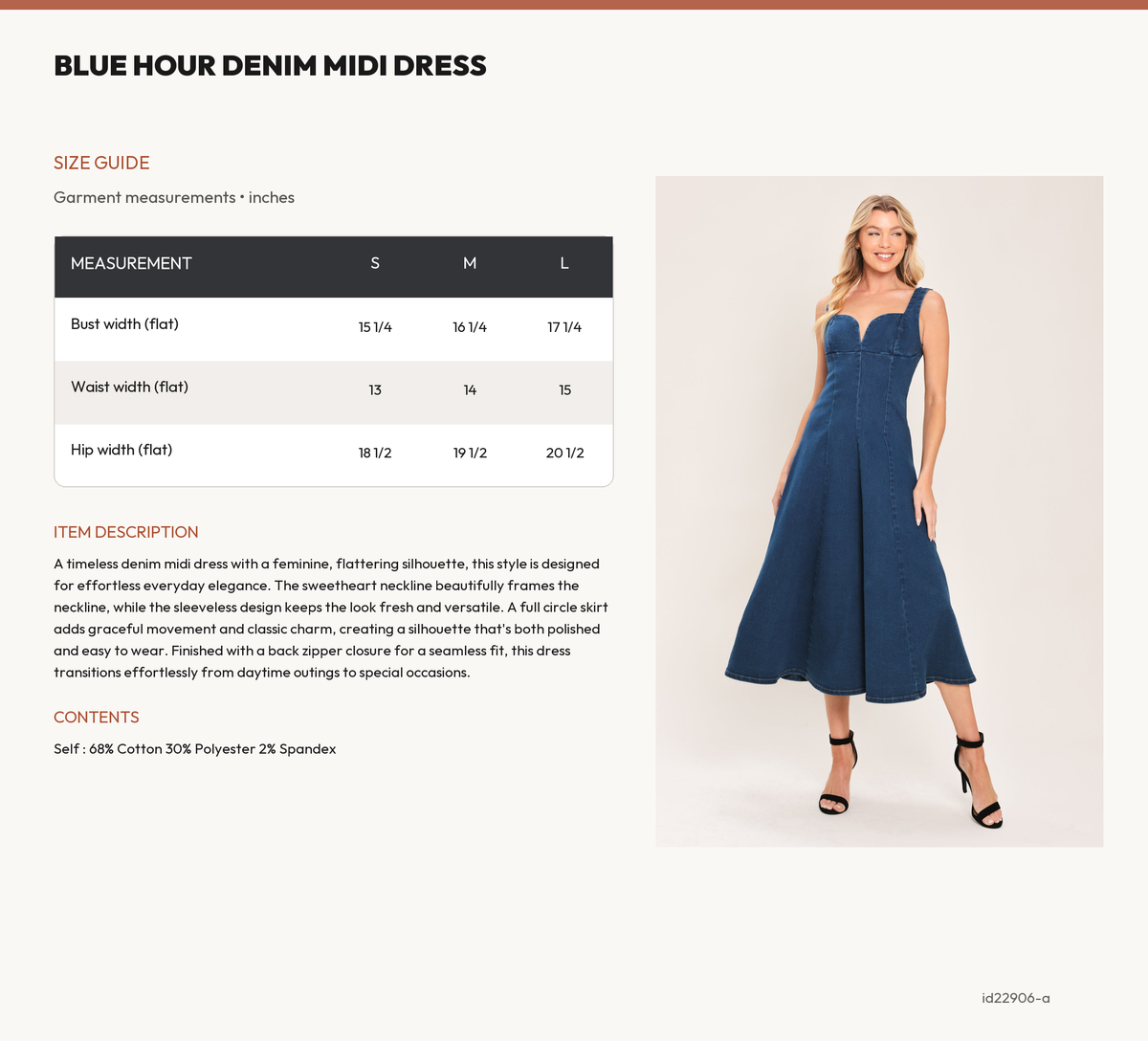Click the waist value 14
Screen dimensions: 1148x1041
[x=470, y=390]
